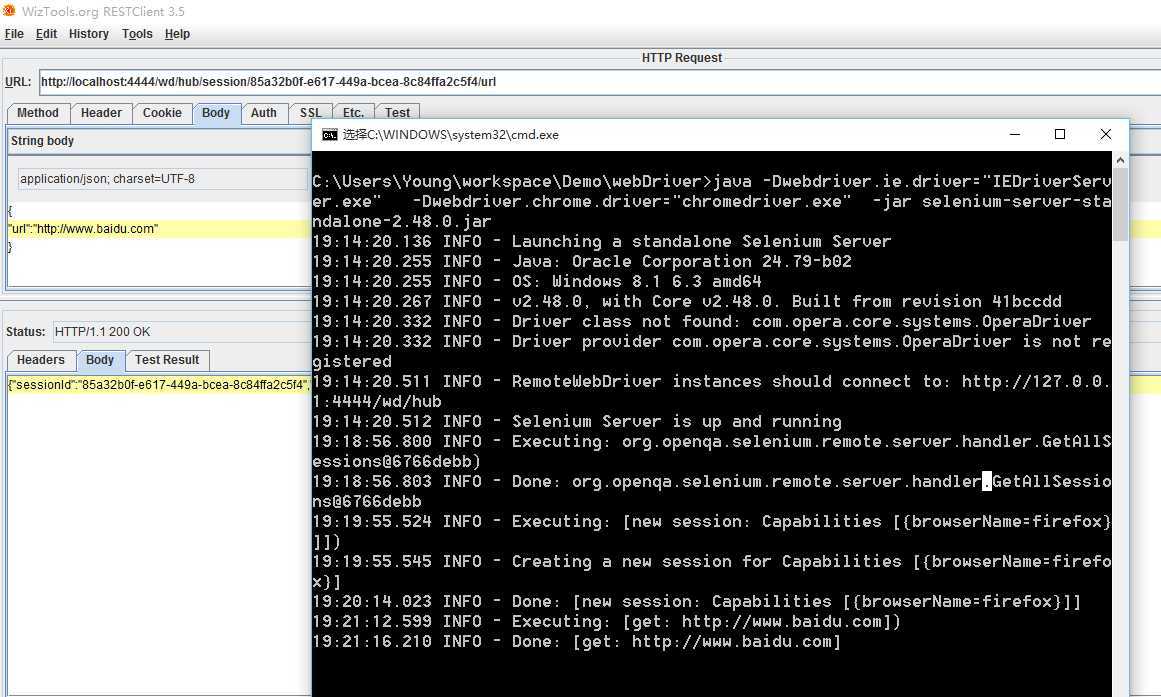Click the cmd.exe window title bar icon

click(x=329, y=135)
